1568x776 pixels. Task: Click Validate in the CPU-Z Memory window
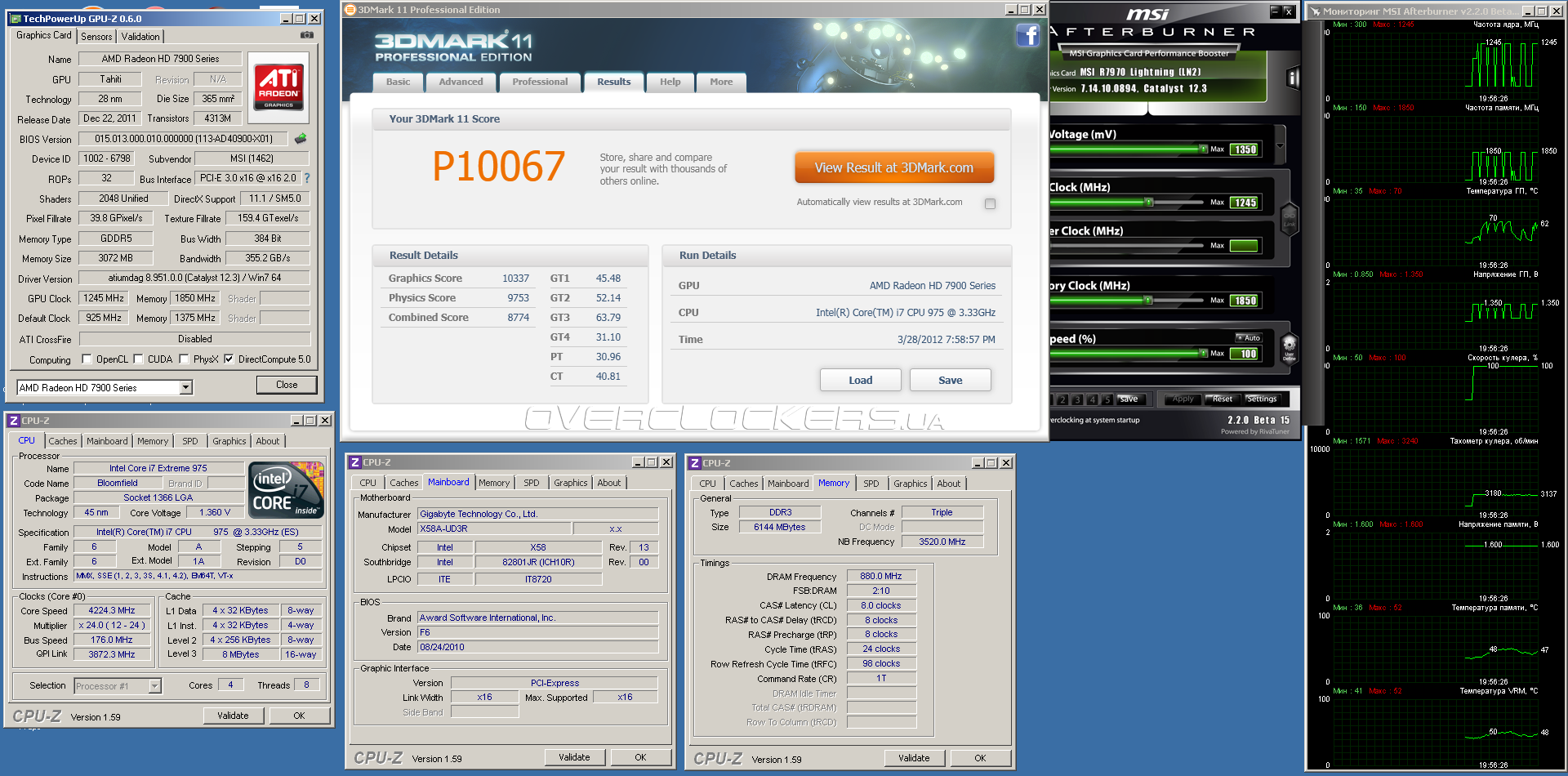tap(914, 758)
